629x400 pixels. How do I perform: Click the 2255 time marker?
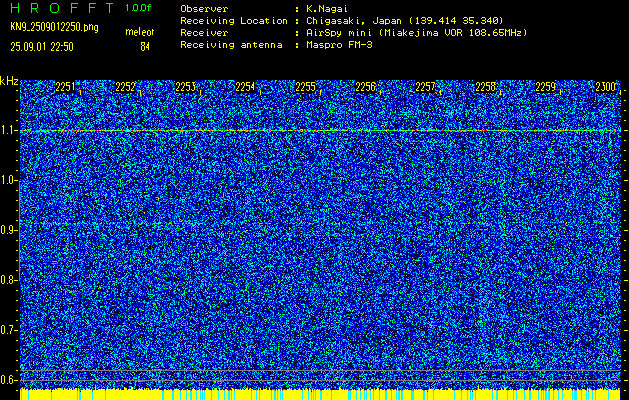click(305, 87)
